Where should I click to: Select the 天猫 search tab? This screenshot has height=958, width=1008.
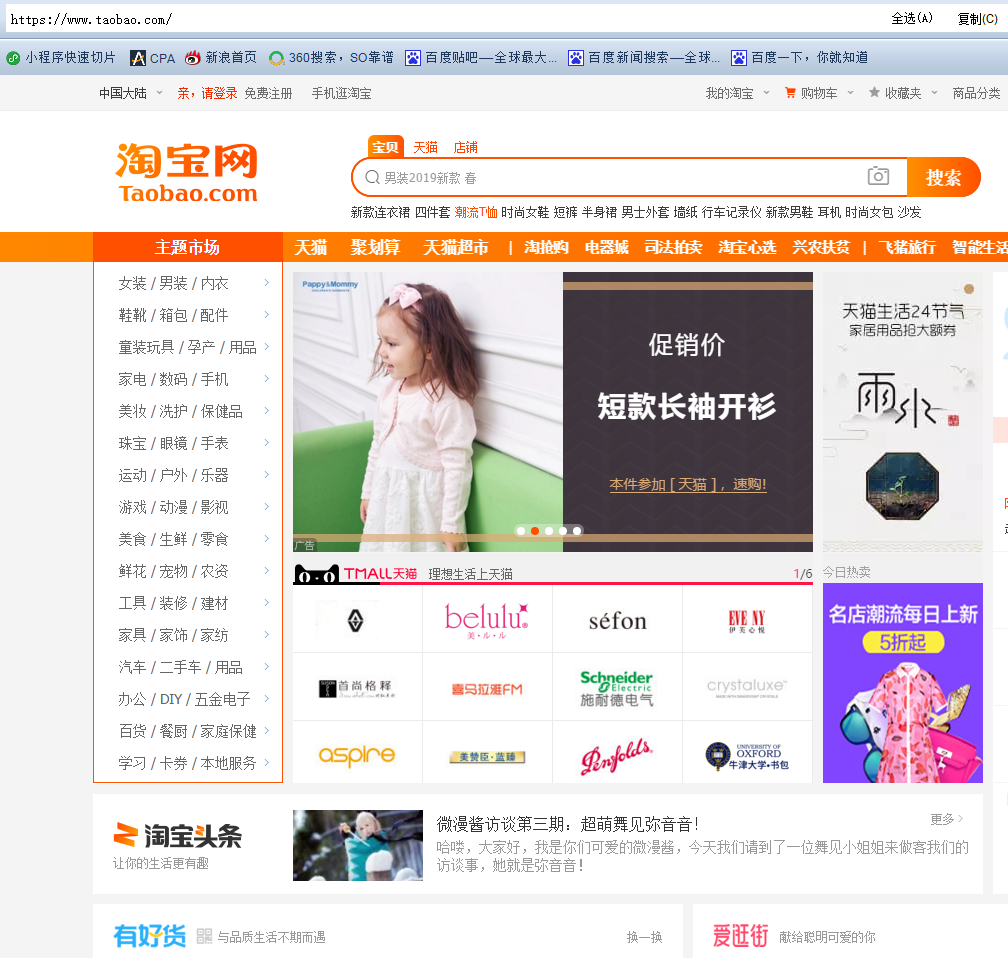pyautogui.click(x=425, y=147)
